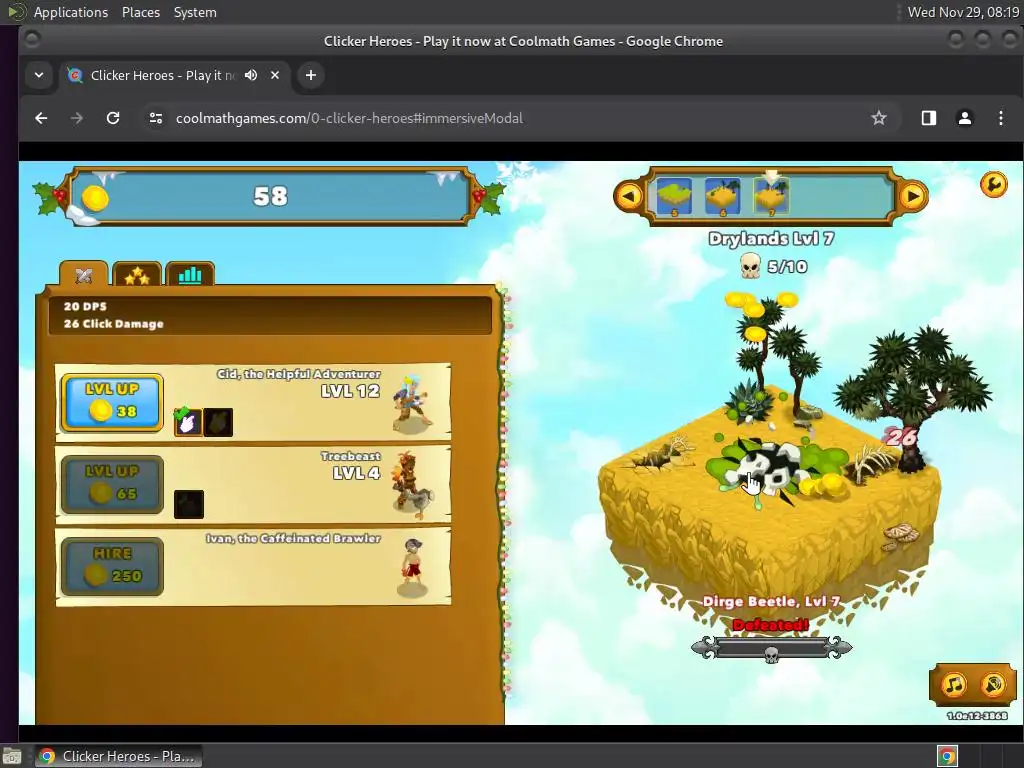Viewport: 1024px width, 768px height.
Task: Select zone 7 island thumbnail
Action: tap(771, 197)
